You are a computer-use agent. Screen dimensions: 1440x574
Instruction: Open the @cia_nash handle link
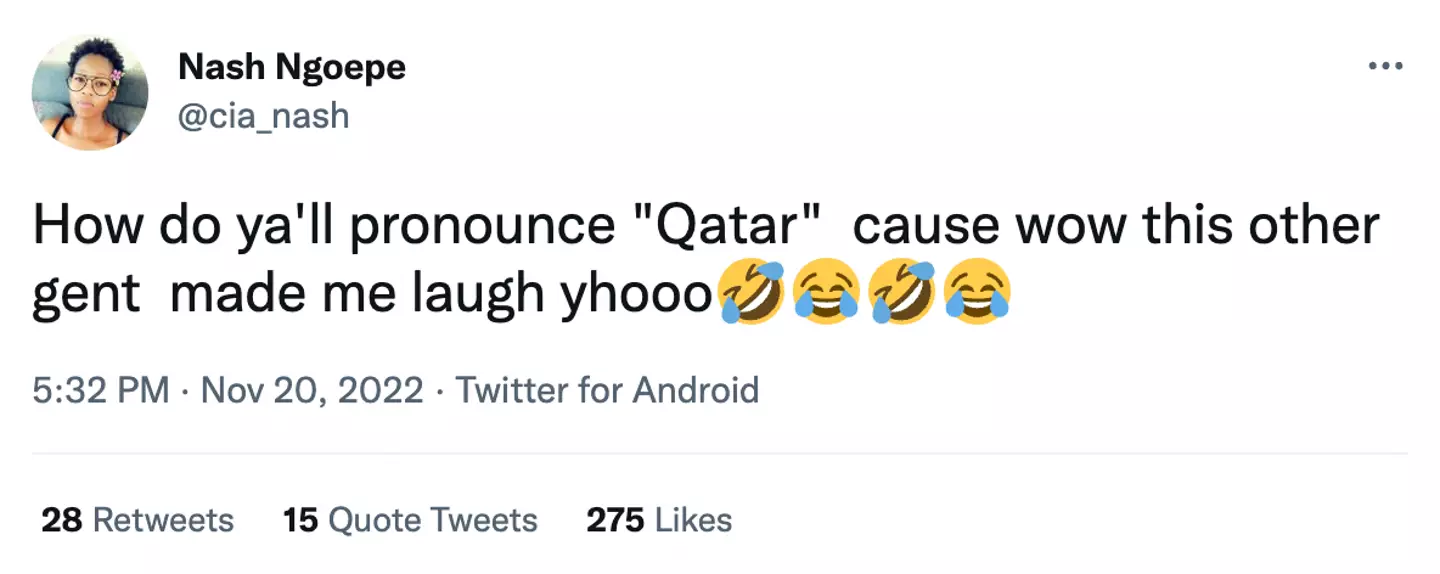[263, 116]
